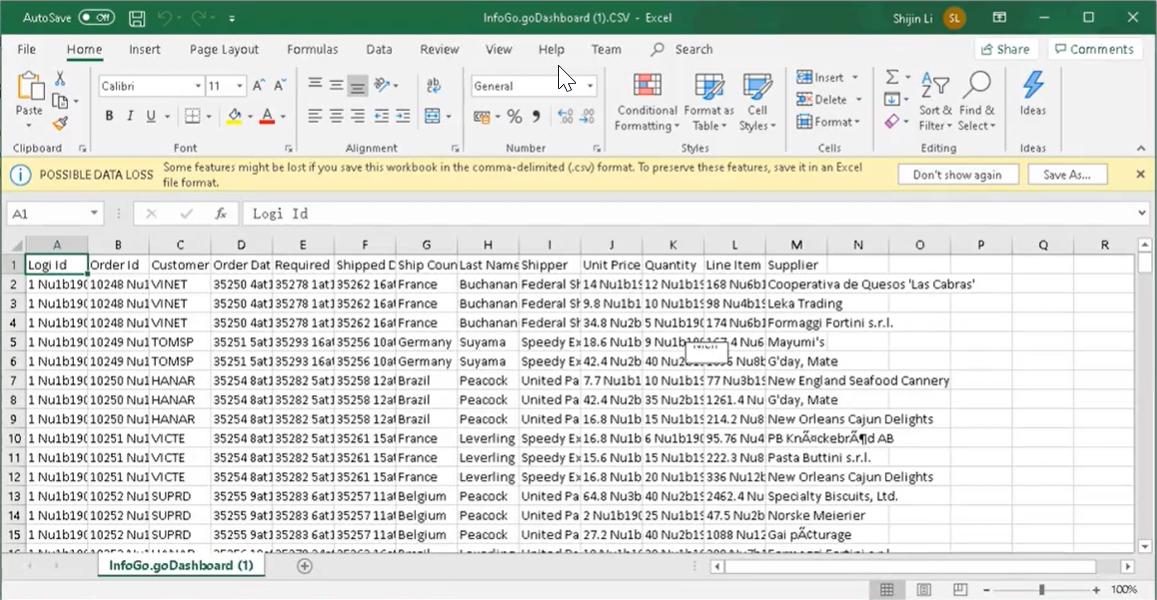Apply the yellow Fill Color
The image size is (1157, 600).
point(235,116)
